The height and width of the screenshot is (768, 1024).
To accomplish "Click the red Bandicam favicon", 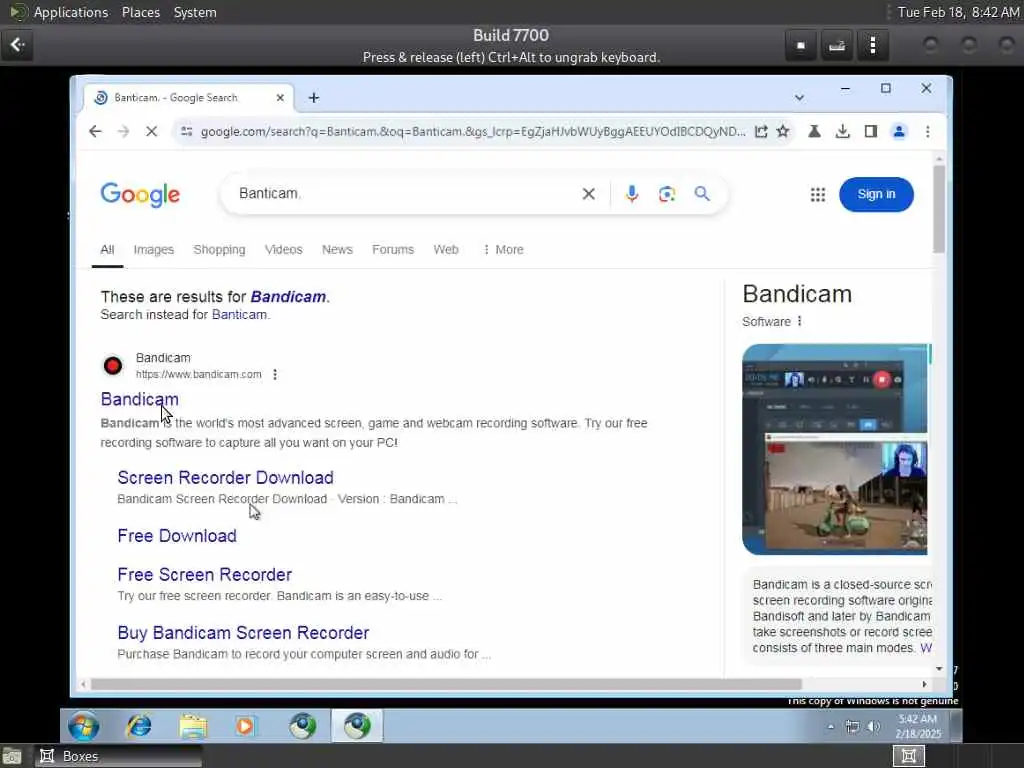I will [x=112, y=365].
